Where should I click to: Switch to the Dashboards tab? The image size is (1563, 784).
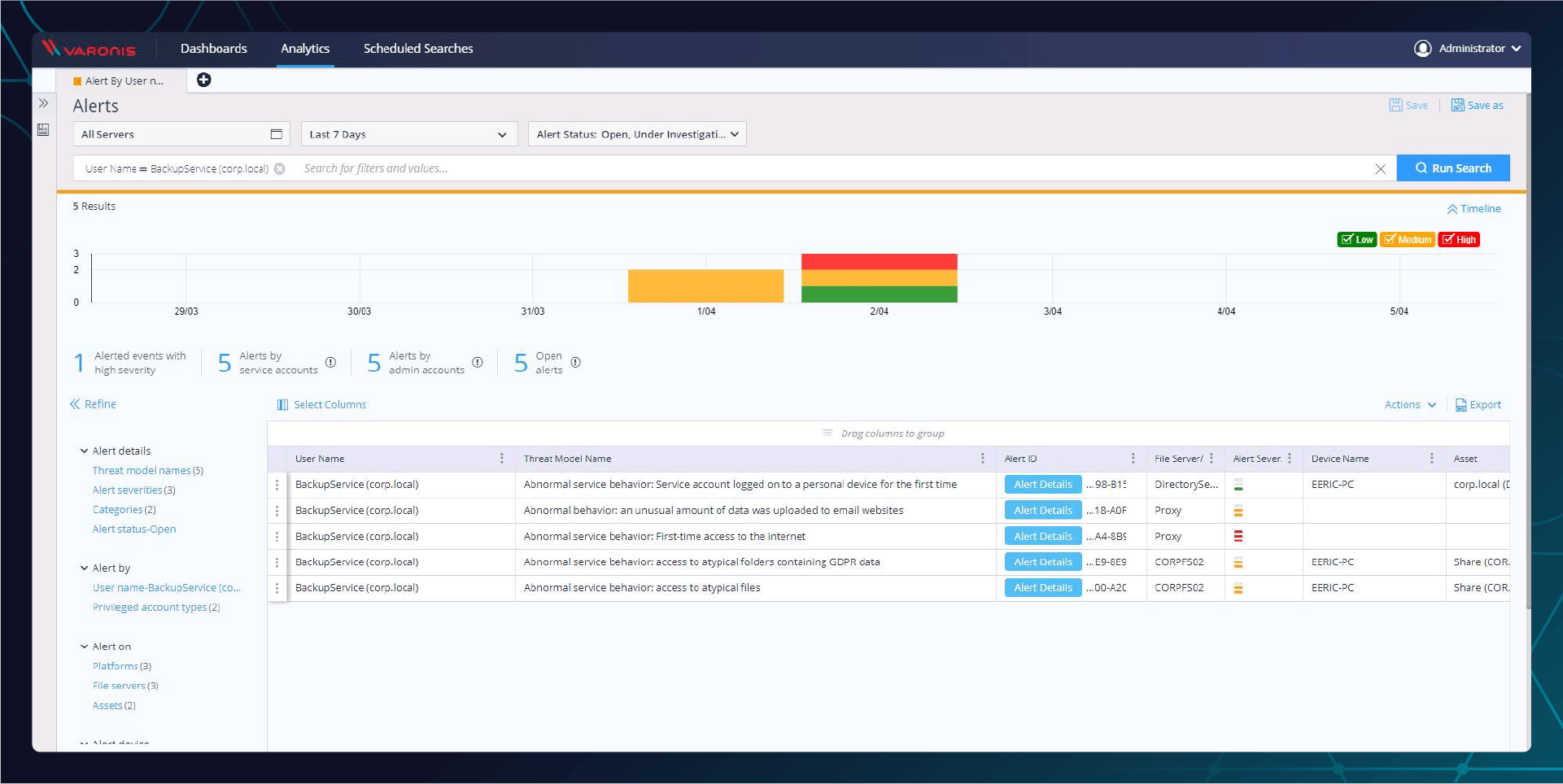(213, 48)
